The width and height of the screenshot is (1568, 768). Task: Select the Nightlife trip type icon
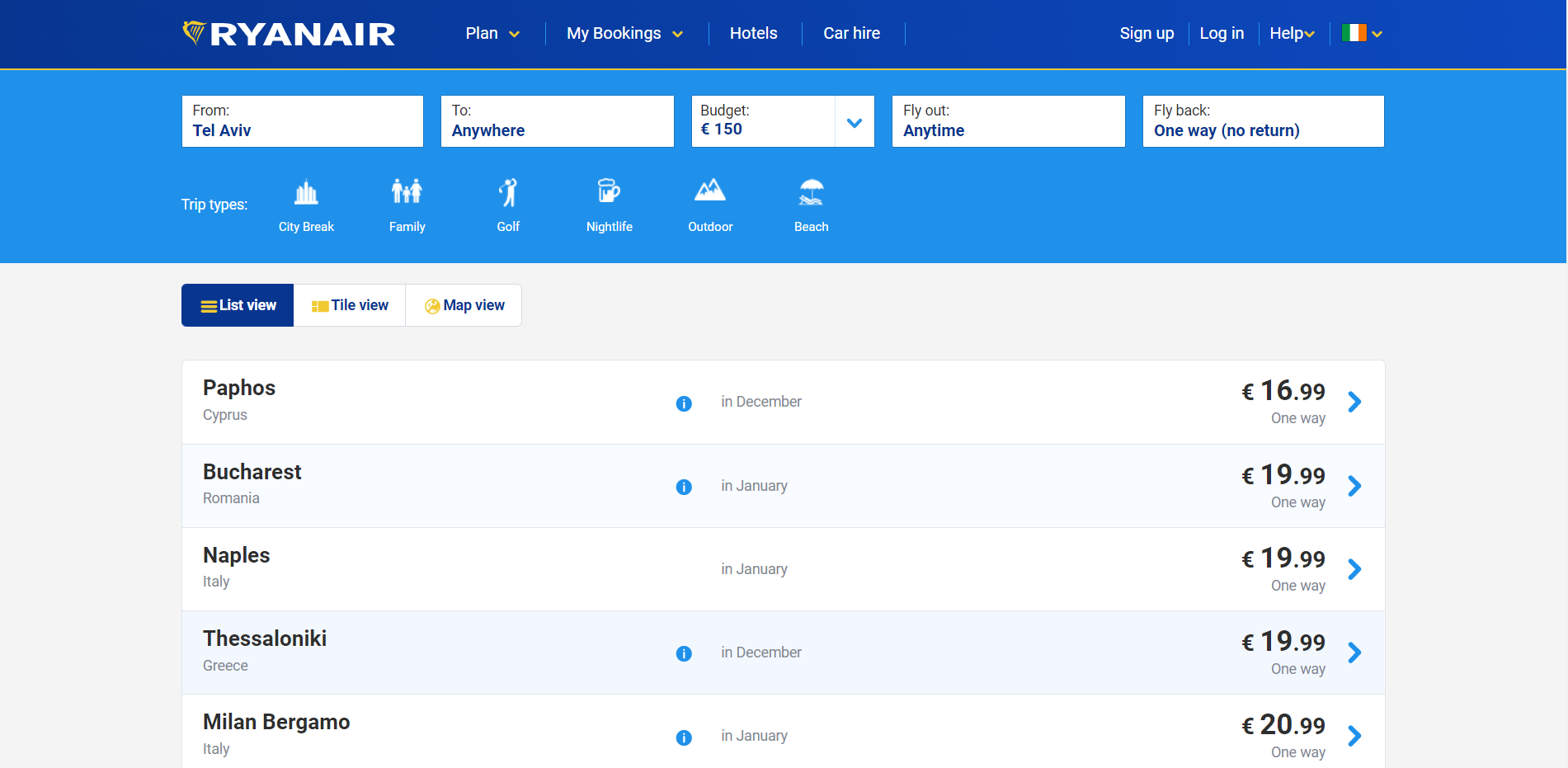(x=609, y=191)
